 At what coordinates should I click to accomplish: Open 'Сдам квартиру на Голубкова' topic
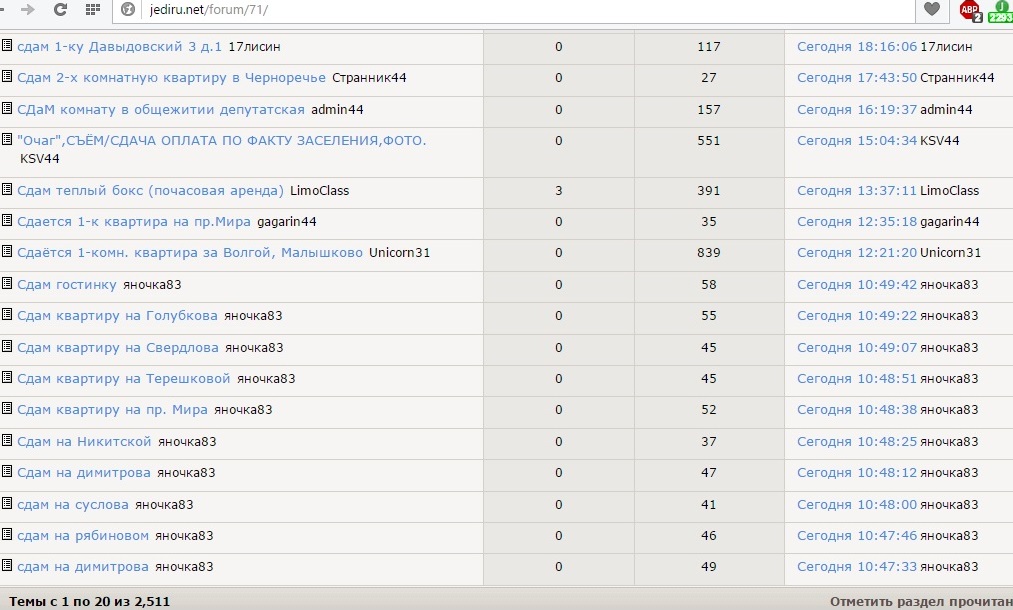(117, 316)
